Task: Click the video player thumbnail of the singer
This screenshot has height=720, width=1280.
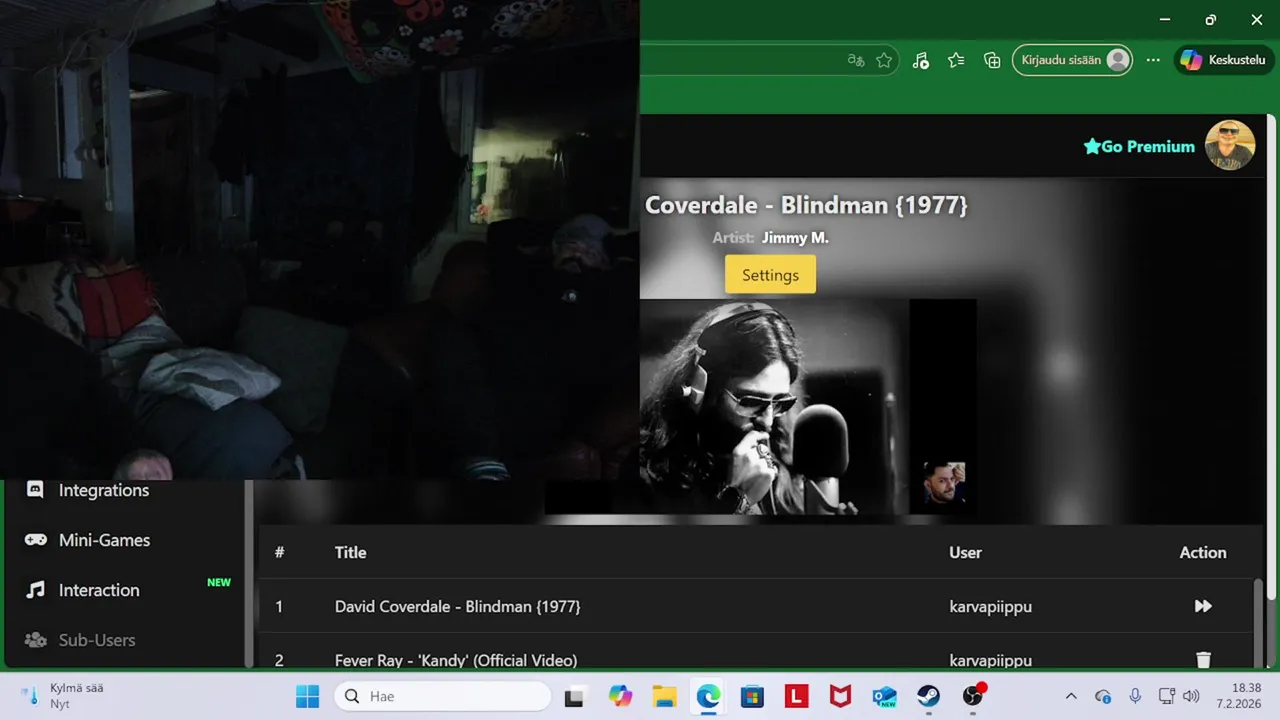Action: tap(775, 407)
